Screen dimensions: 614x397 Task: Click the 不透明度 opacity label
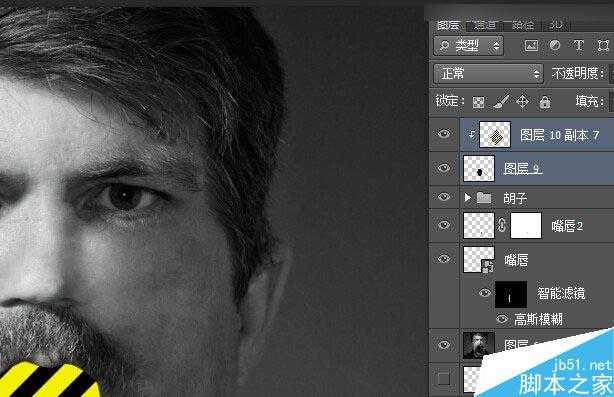[x=577, y=73]
